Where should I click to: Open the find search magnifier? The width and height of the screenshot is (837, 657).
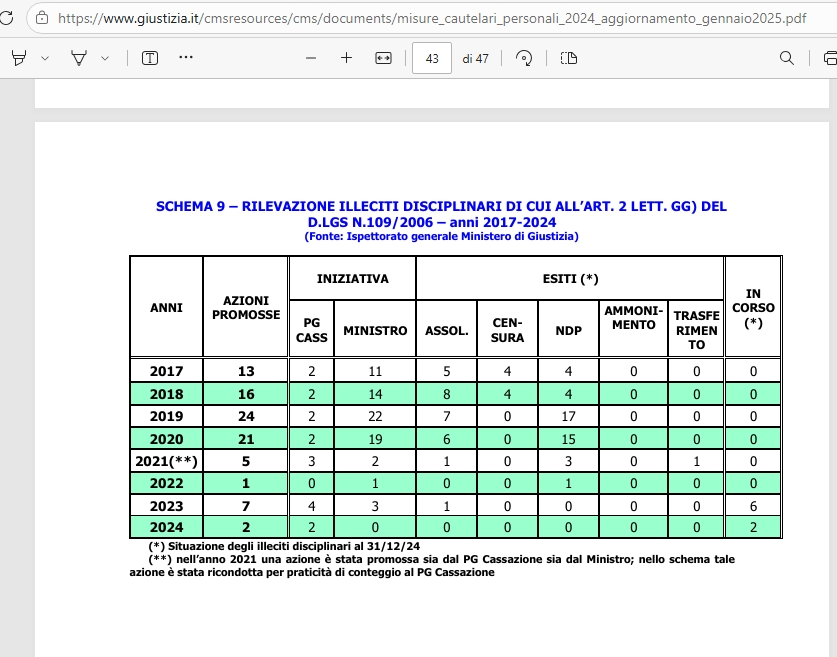point(787,58)
